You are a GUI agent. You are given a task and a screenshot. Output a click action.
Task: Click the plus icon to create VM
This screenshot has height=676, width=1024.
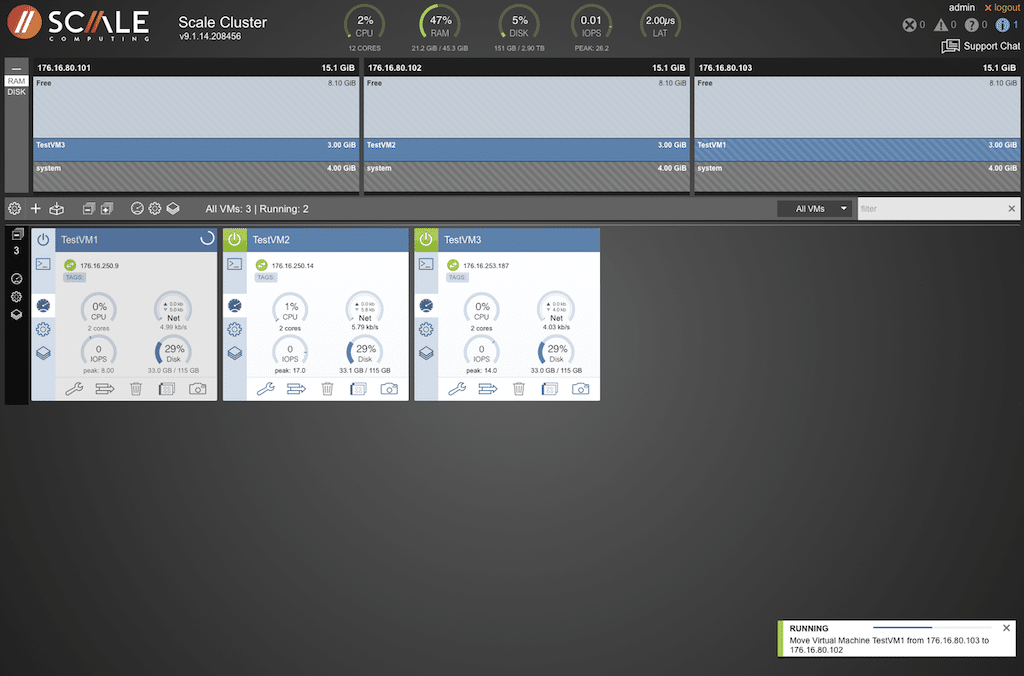pos(36,208)
